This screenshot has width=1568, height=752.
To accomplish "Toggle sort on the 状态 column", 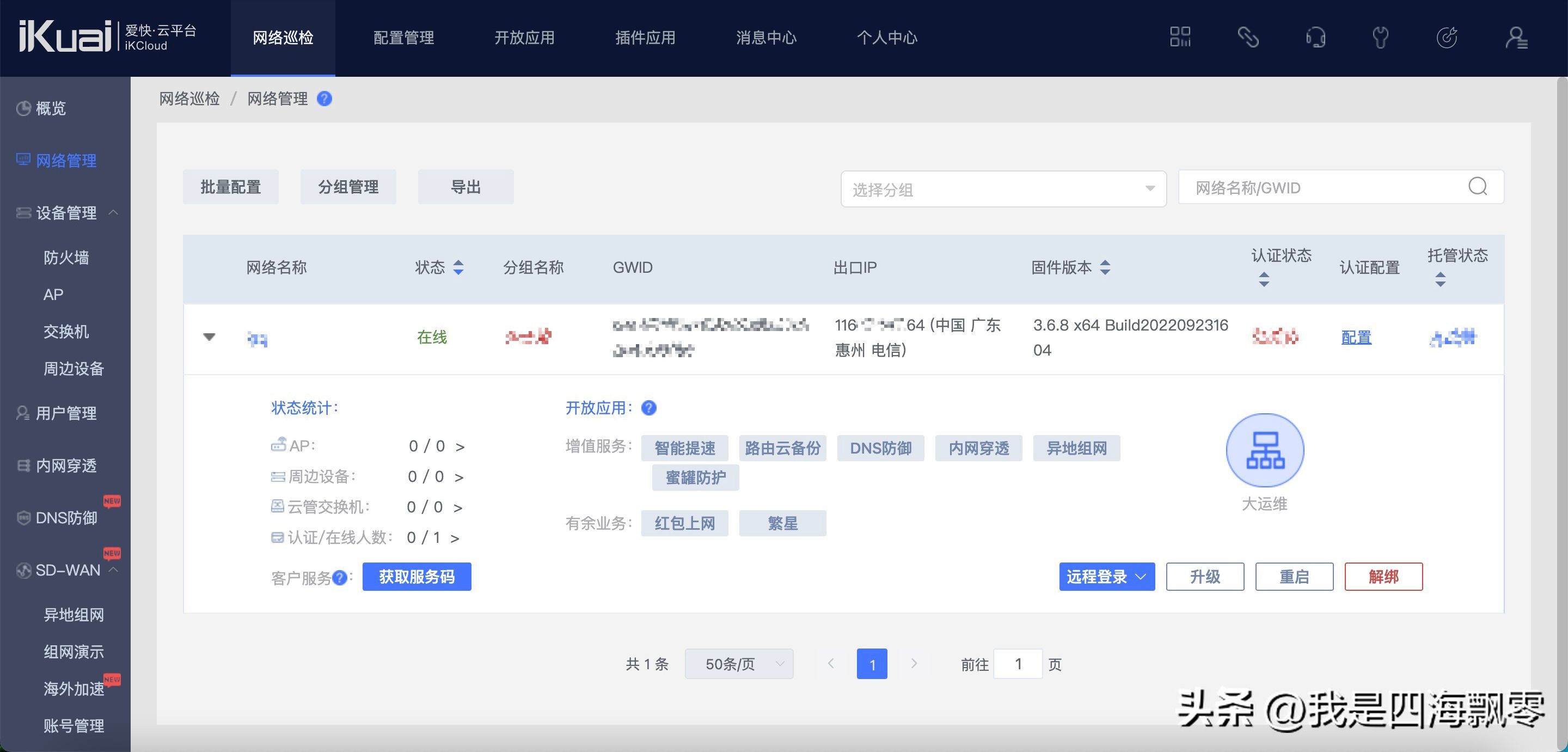I will click(460, 267).
